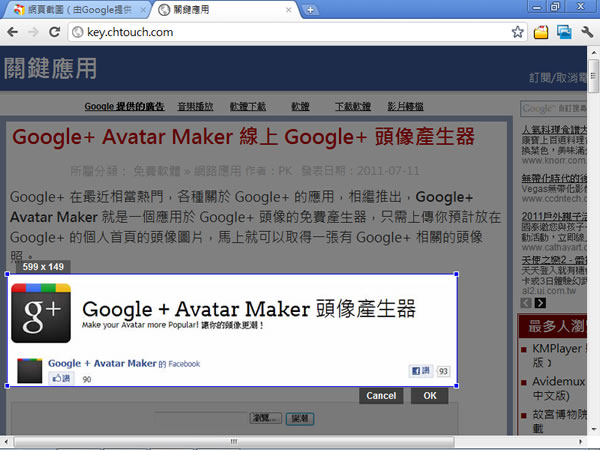The image size is (600, 450).
Task: Close the 關鍵應用 tab
Action: pyautogui.click(x=289, y=10)
